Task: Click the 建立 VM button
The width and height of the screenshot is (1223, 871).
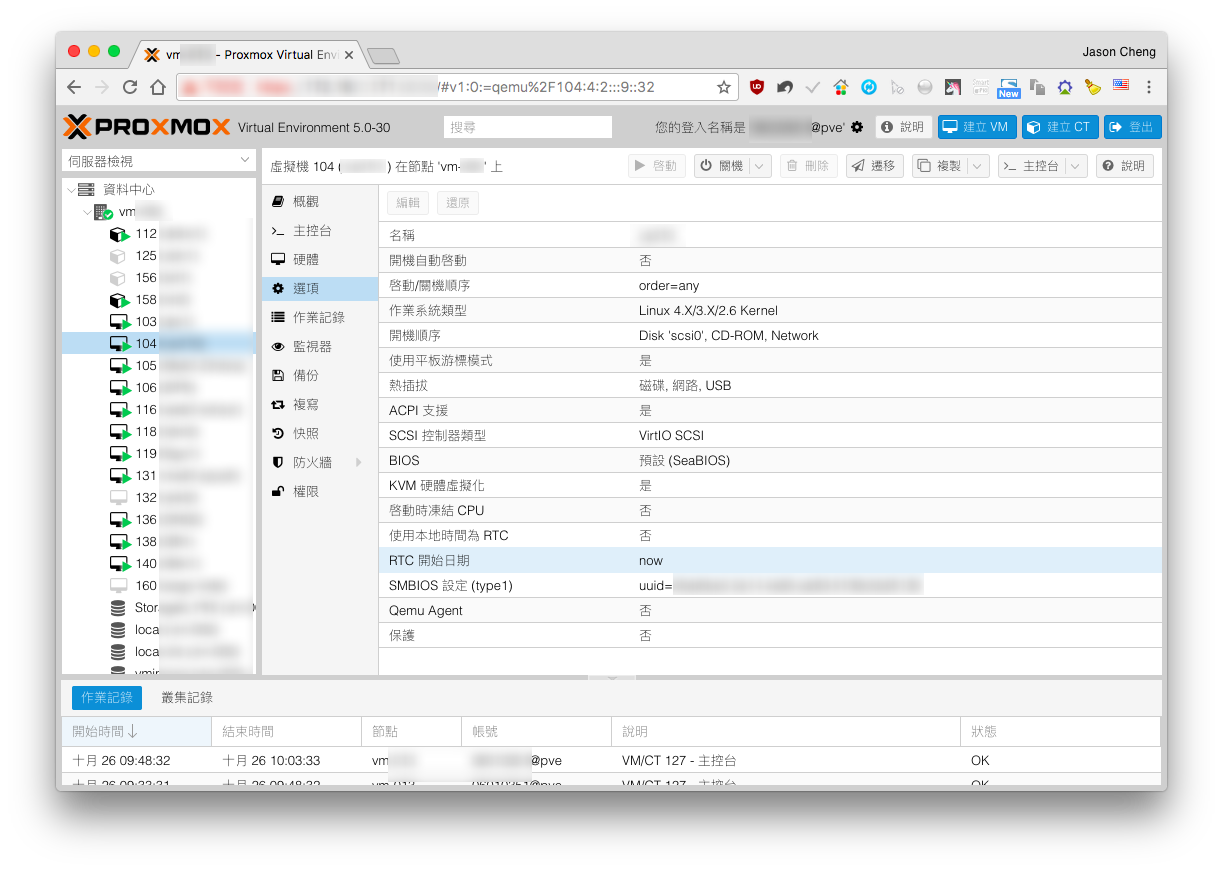Action: coord(976,127)
